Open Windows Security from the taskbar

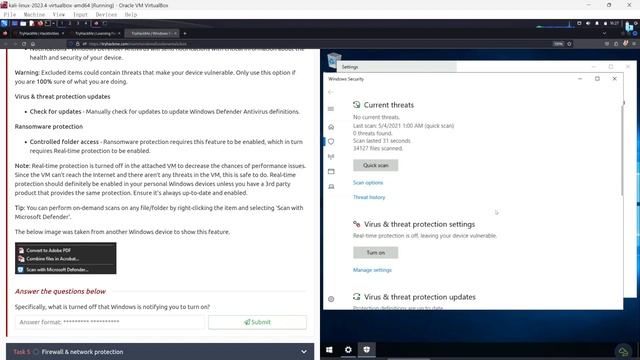pos(367,350)
